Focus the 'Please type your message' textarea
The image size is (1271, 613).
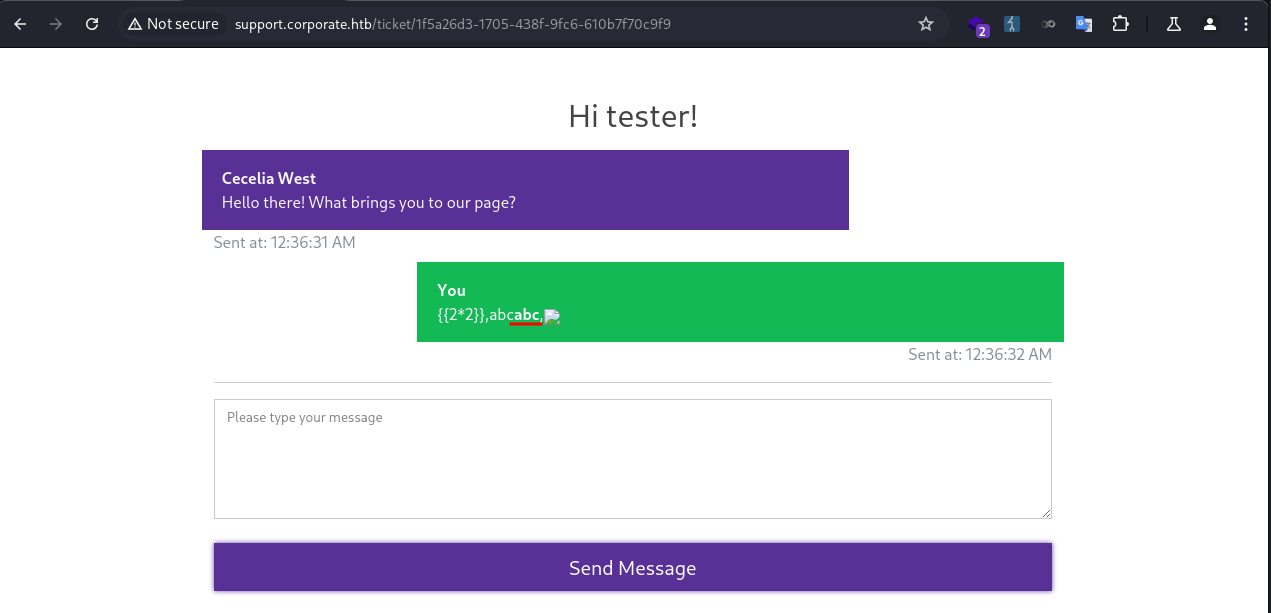point(632,459)
